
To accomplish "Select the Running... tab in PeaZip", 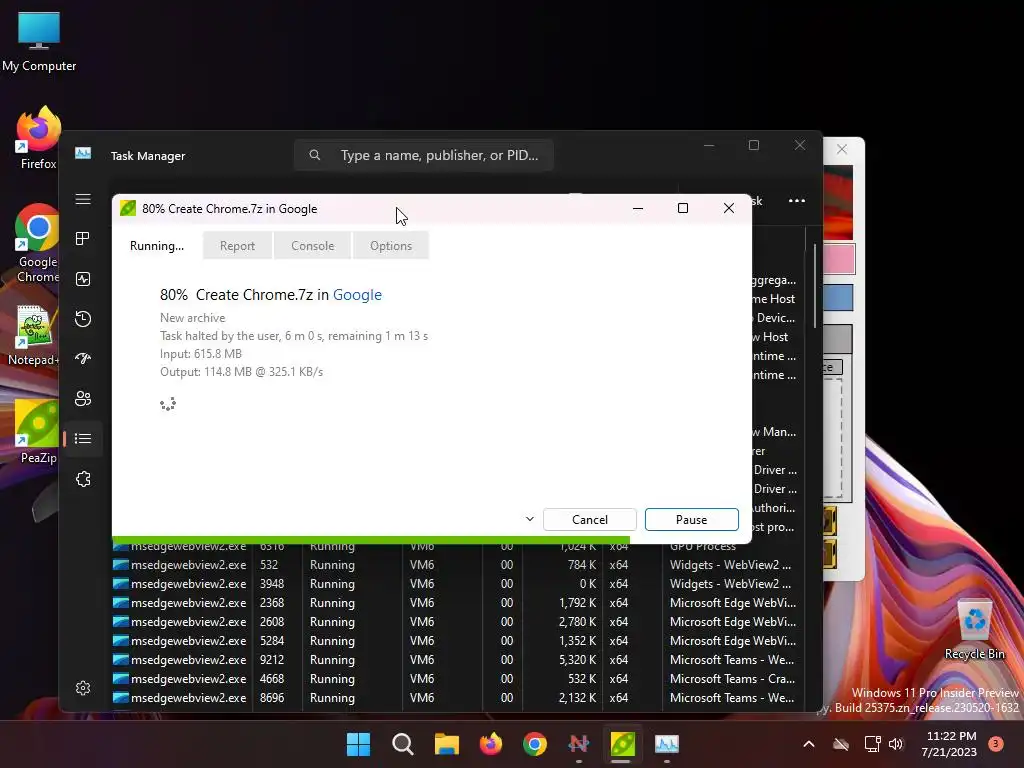I will (157, 246).
